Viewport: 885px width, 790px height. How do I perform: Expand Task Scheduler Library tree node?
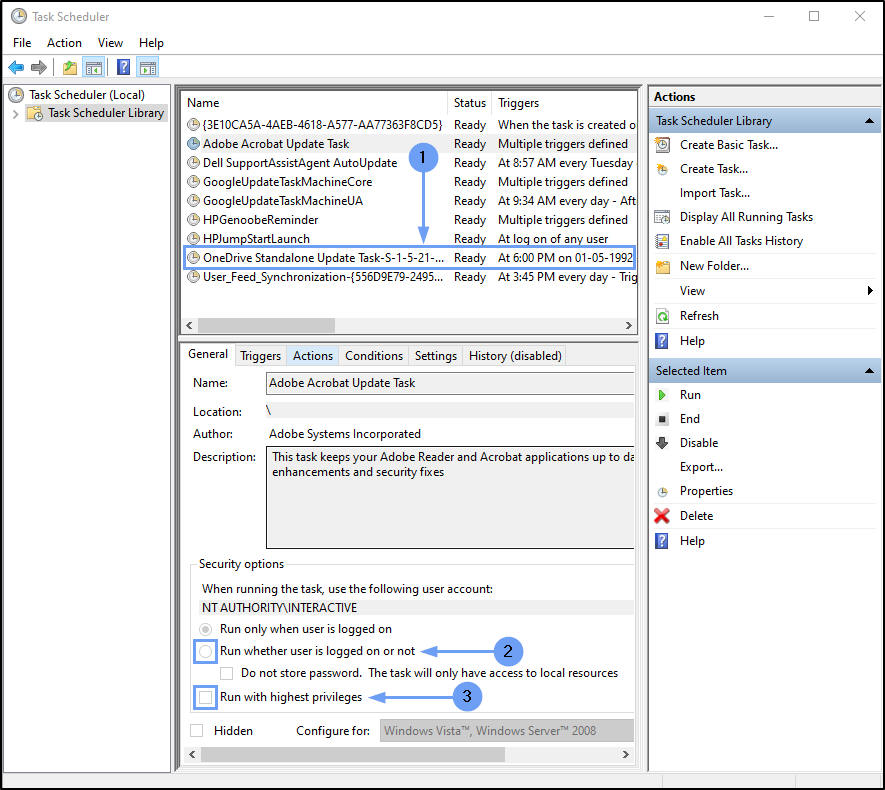pos(15,113)
